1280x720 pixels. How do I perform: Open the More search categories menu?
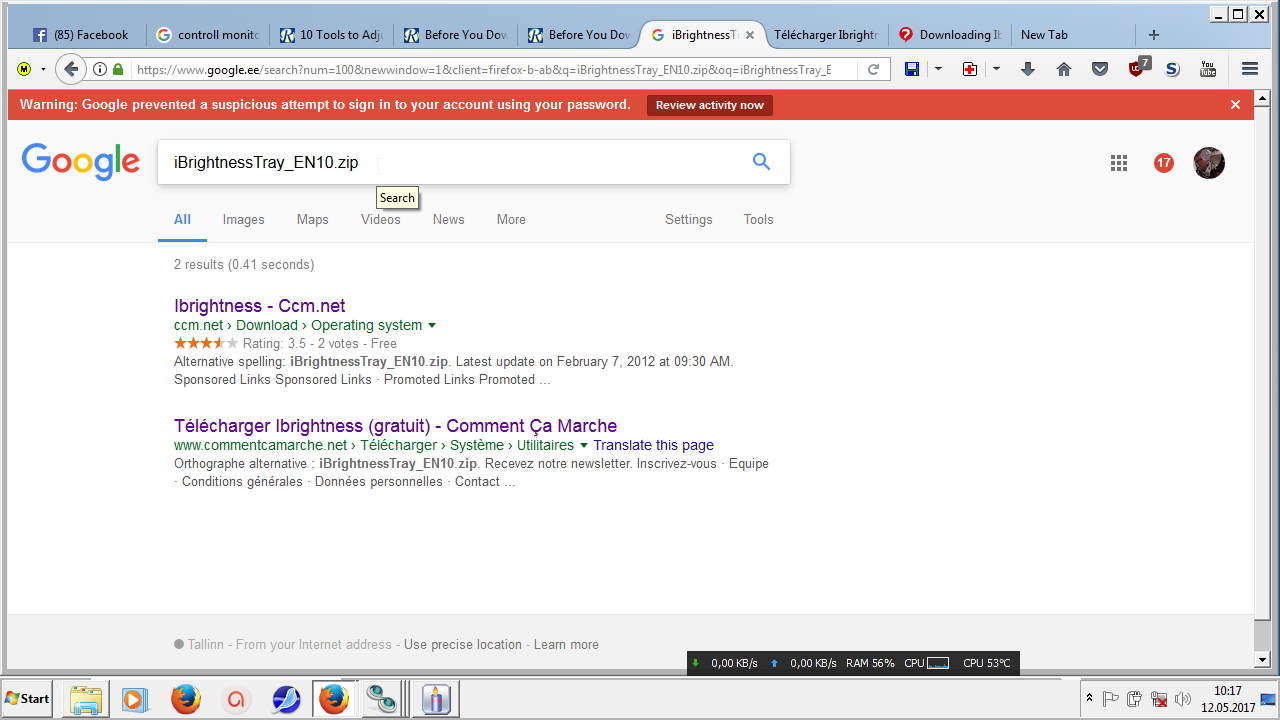[511, 219]
